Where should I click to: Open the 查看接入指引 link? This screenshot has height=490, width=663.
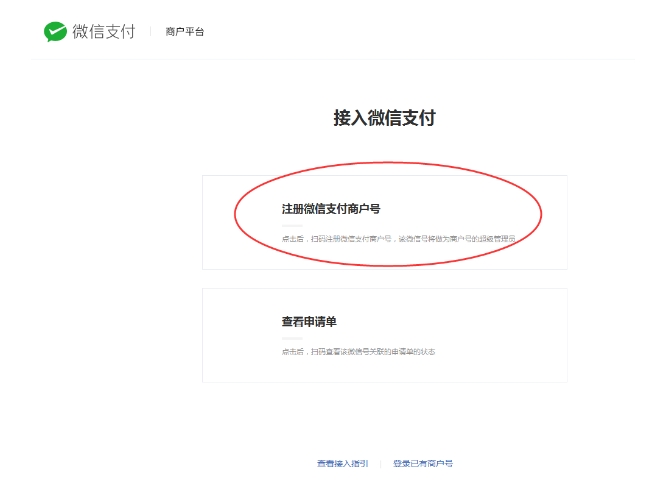pyautogui.click(x=342, y=464)
